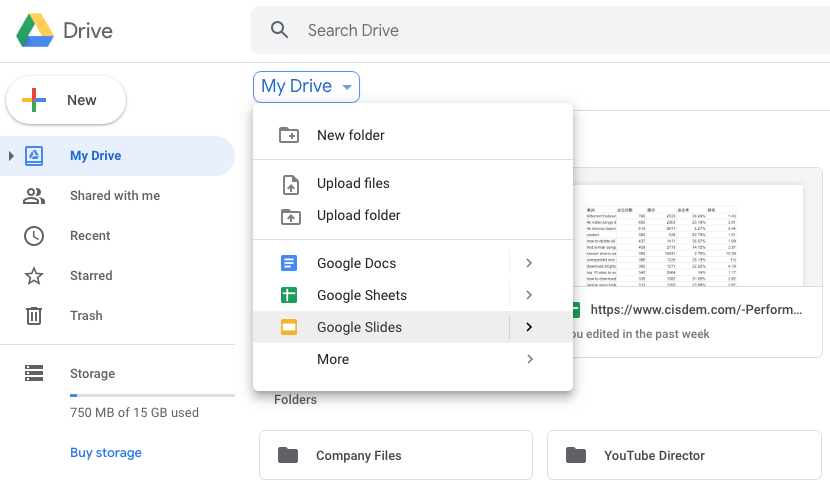
Task: Click the Google Drive logo icon
Action: (x=35, y=30)
